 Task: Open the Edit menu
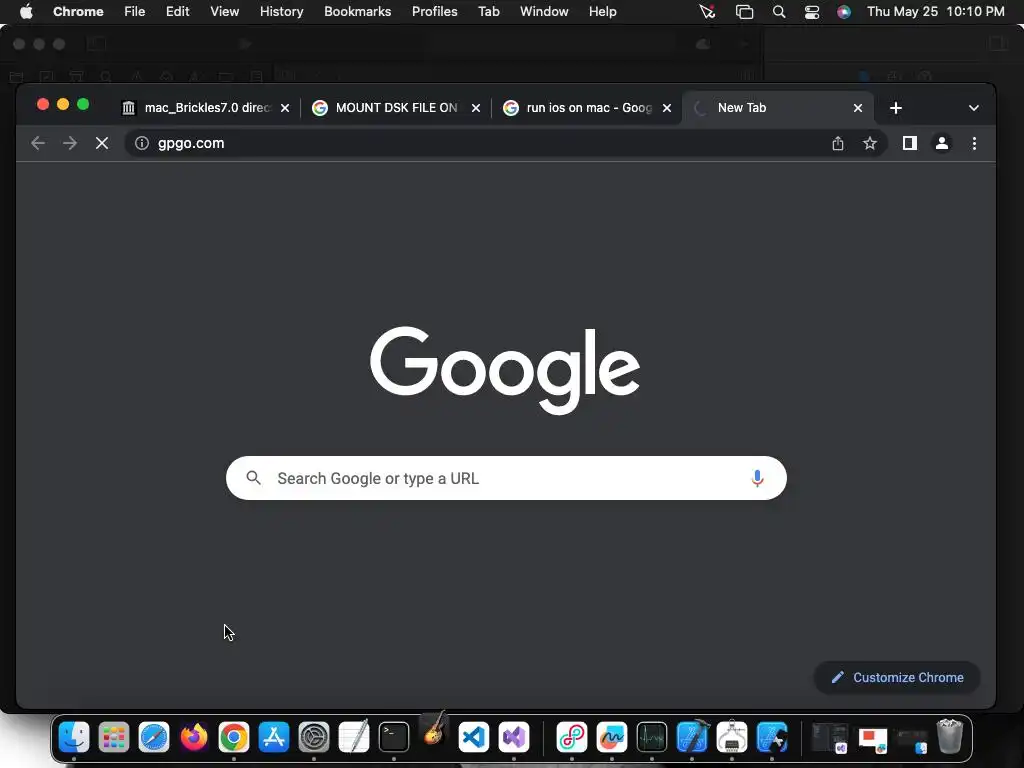click(x=178, y=11)
